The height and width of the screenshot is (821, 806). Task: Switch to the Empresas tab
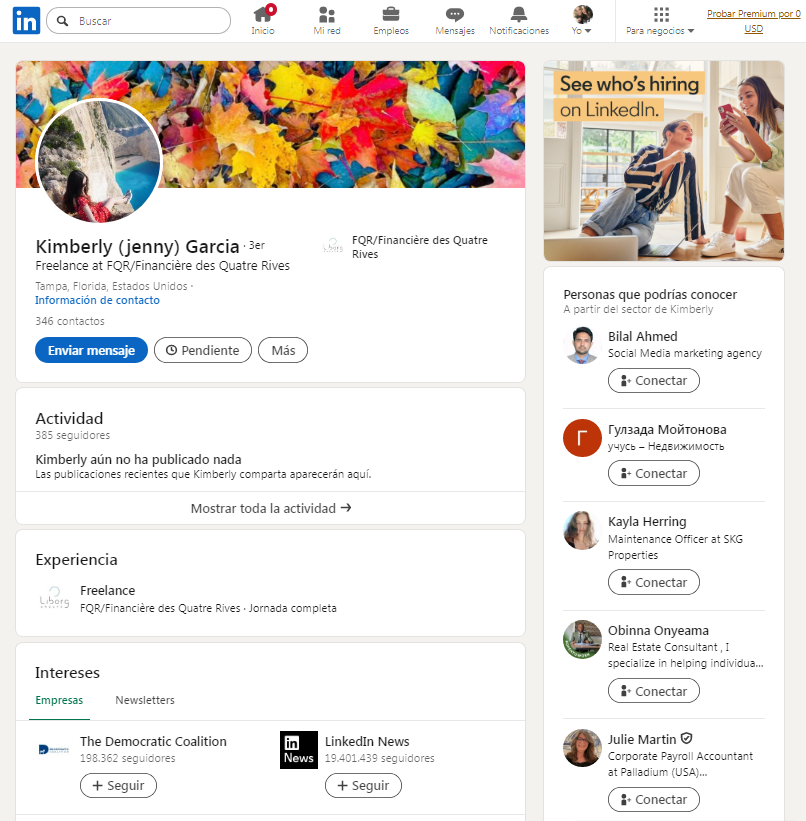click(x=59, y=700)
